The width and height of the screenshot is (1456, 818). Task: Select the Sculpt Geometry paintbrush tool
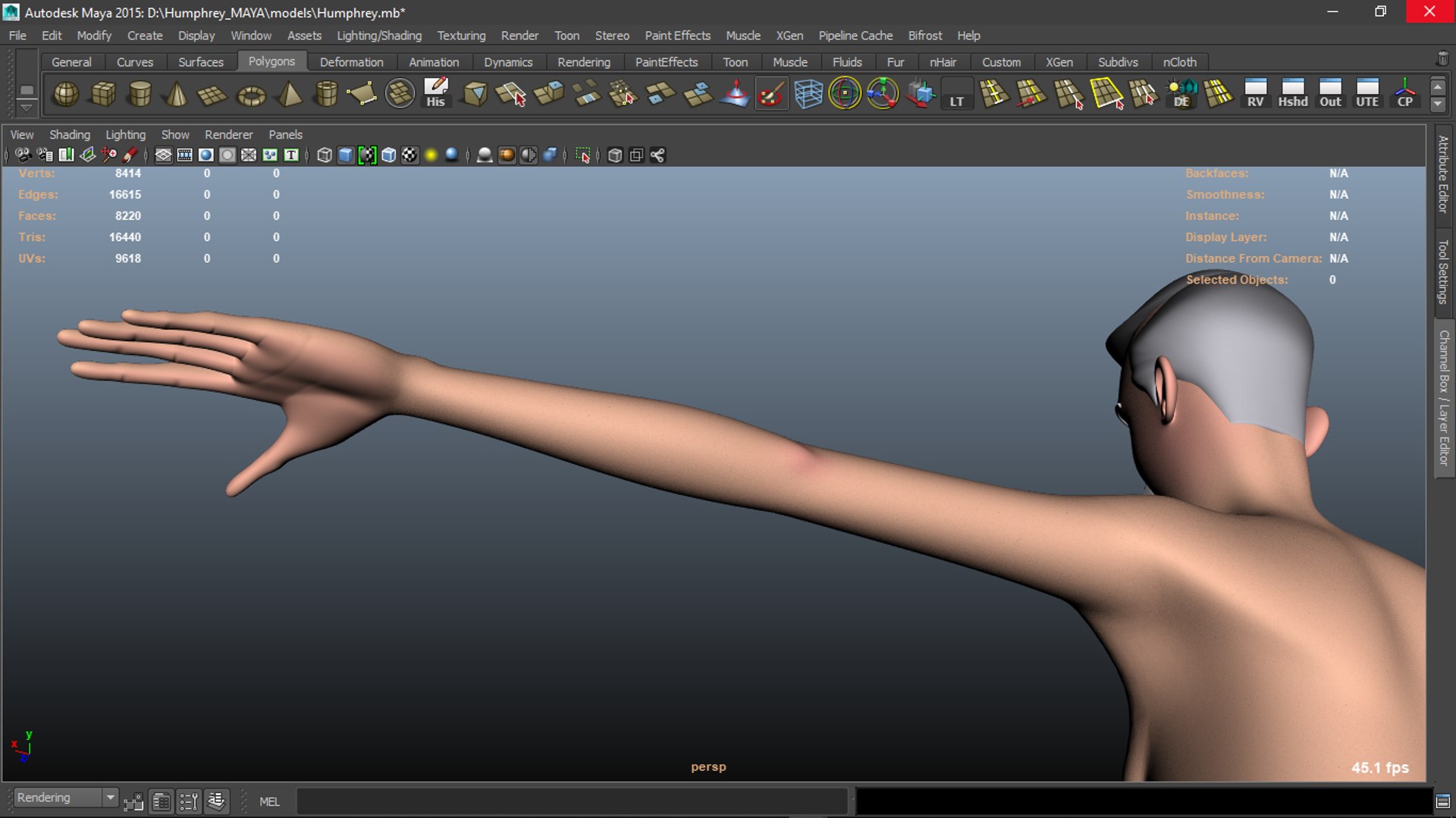tap(771, 94)
